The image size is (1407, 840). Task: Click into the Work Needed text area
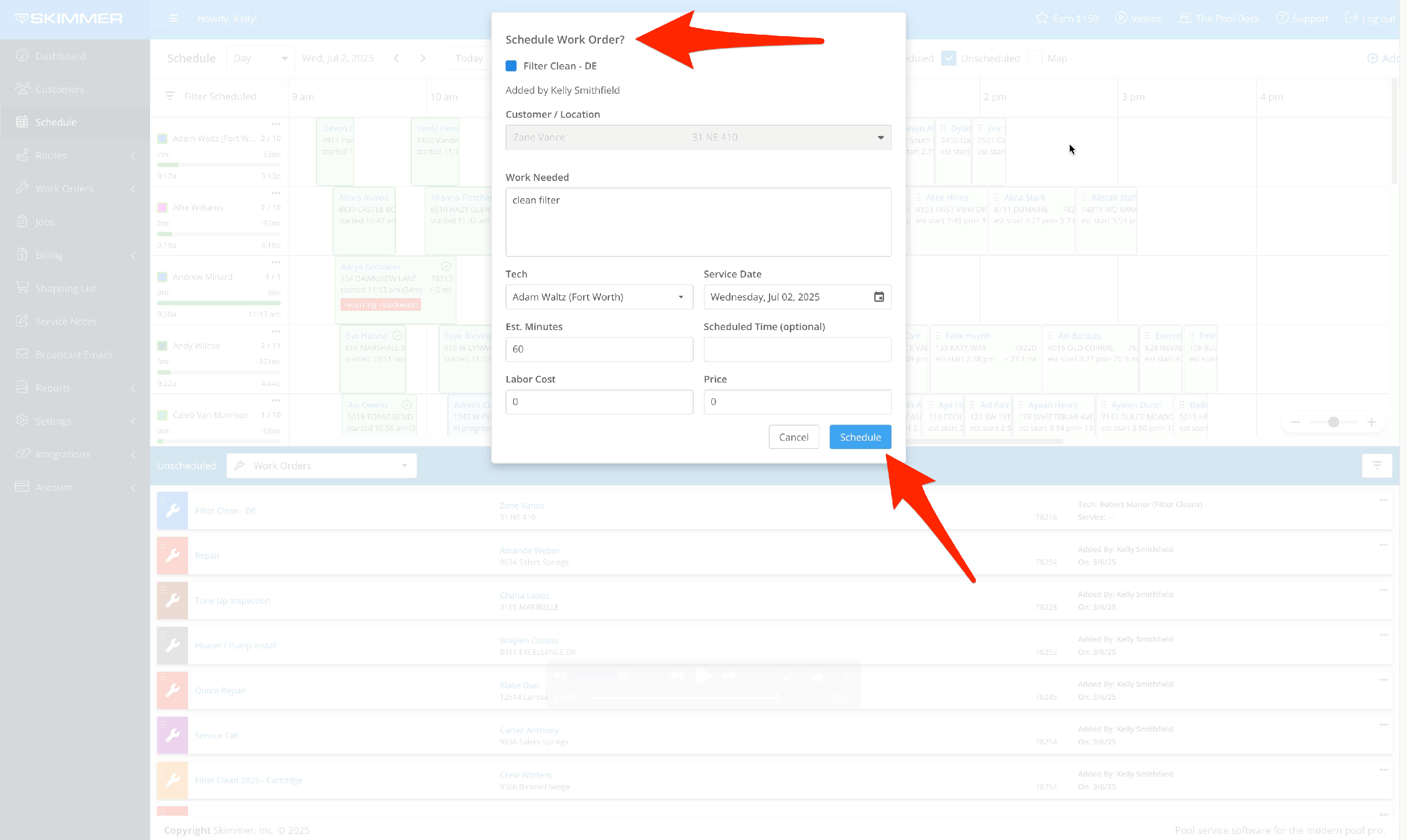point(698,222)
